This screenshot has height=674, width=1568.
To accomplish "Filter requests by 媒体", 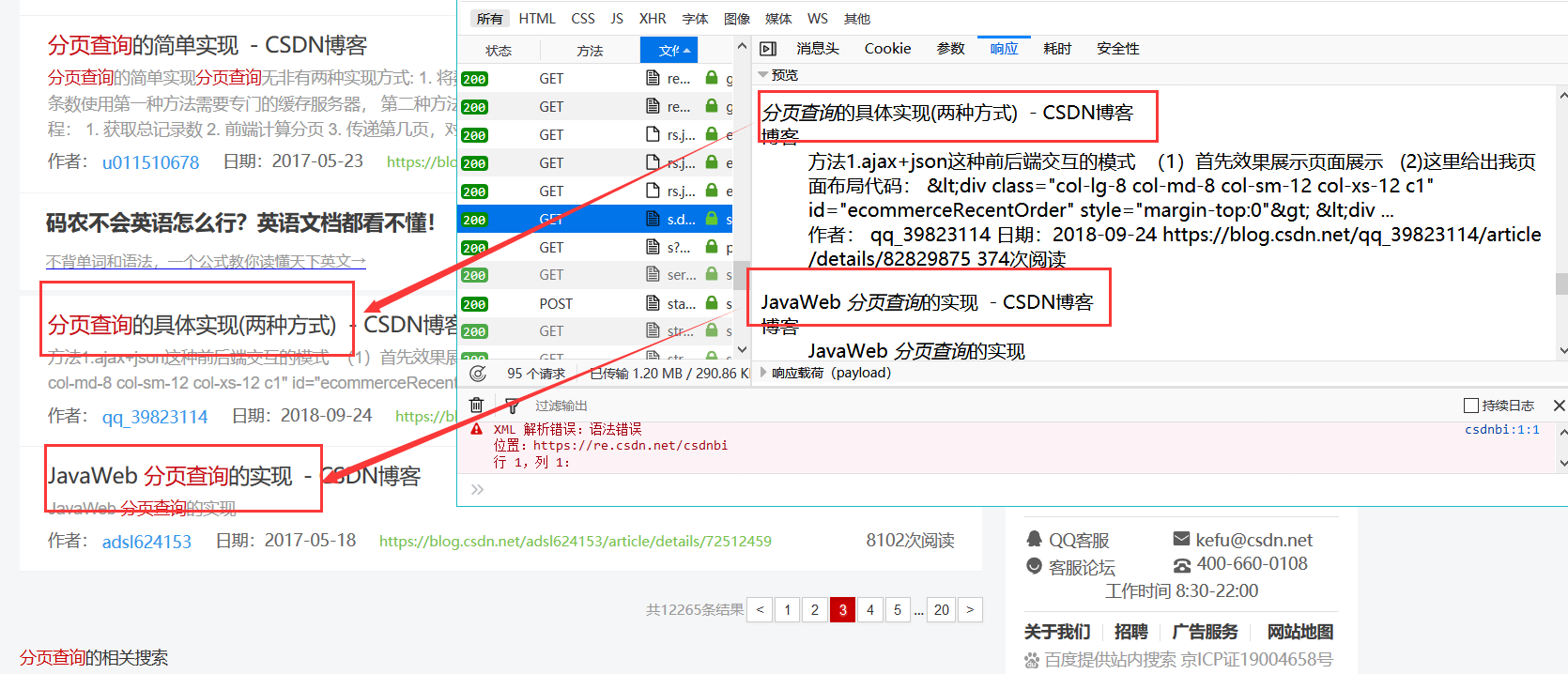I will [778, 19].
